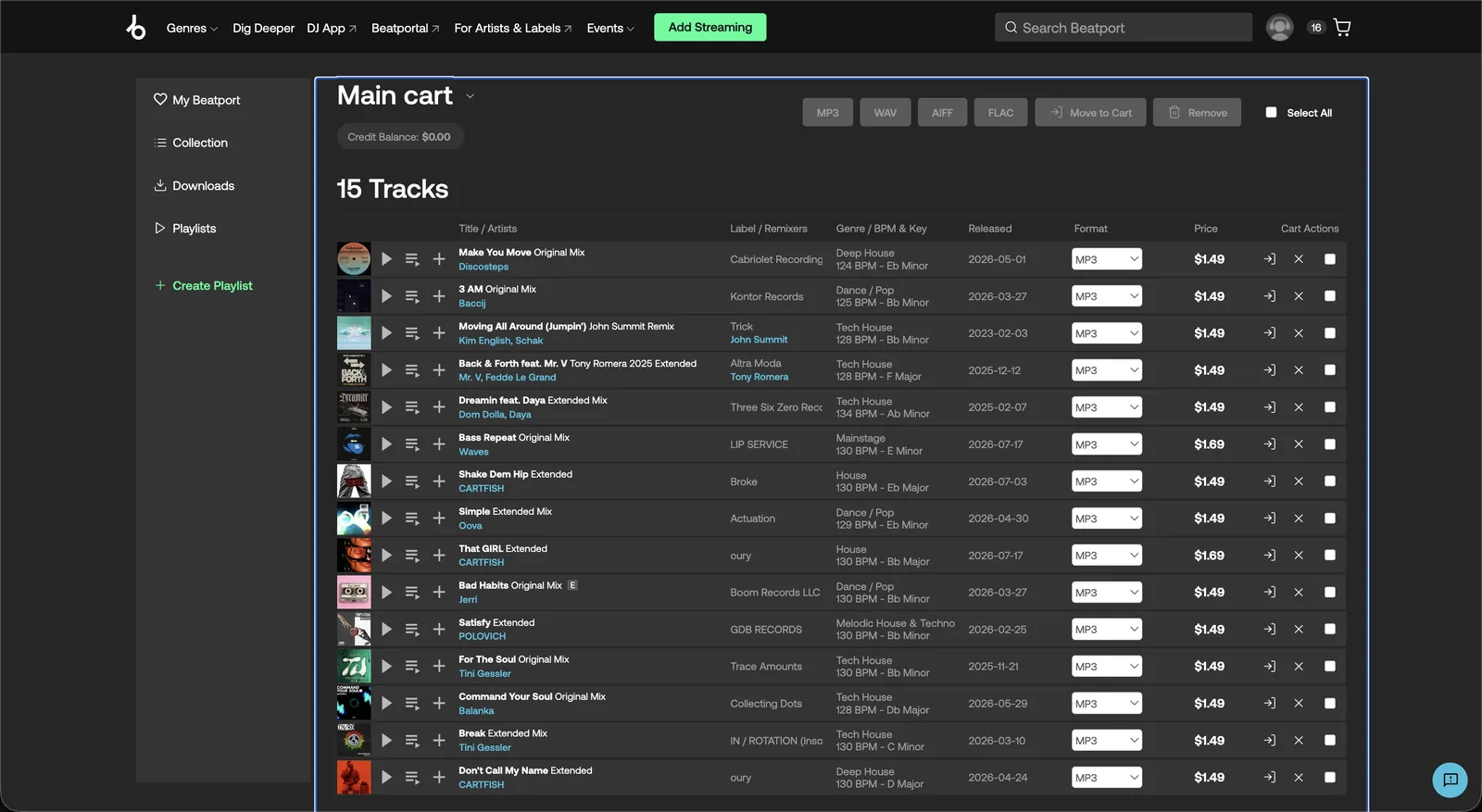Open format dropdown for Make You Move

coord(1107,259)
